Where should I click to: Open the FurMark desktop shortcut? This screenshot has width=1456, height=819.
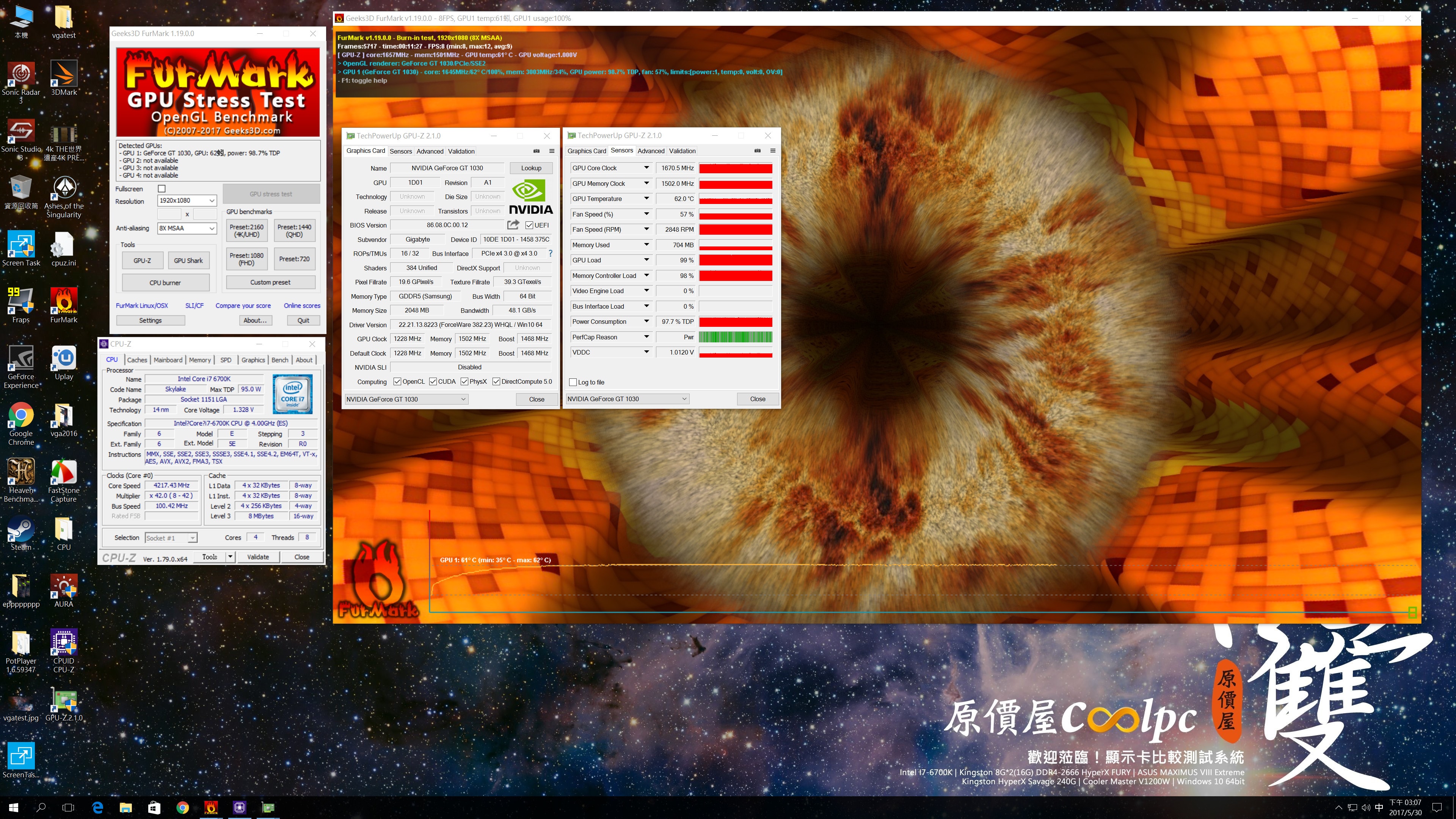(x=64, y=306)
